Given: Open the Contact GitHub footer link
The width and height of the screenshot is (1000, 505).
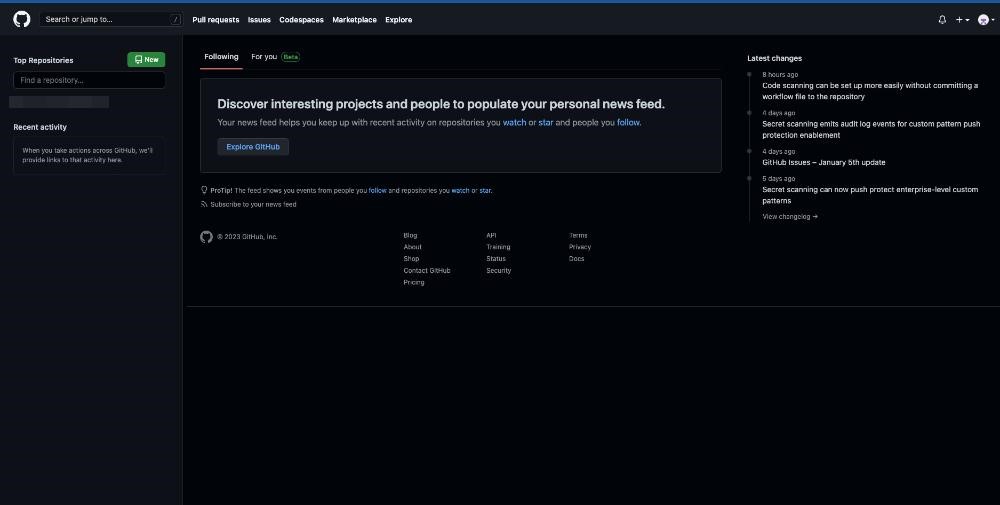Looking at the screenshot, I should (x=427, y=270).
